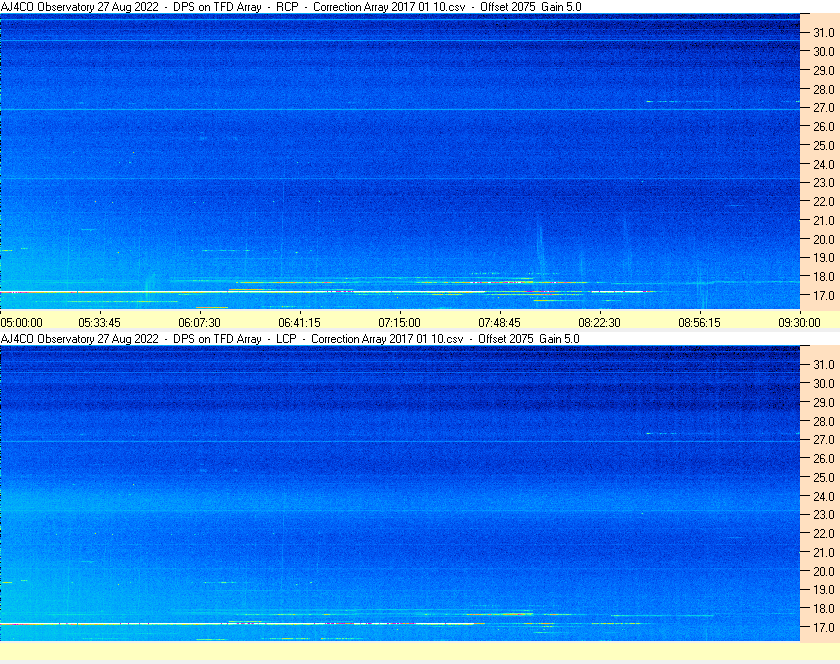Viewport: 840px width, 664px height.
Task: Click the 31.0 frequency label on LCP plot
Action: tap(824, 364)
